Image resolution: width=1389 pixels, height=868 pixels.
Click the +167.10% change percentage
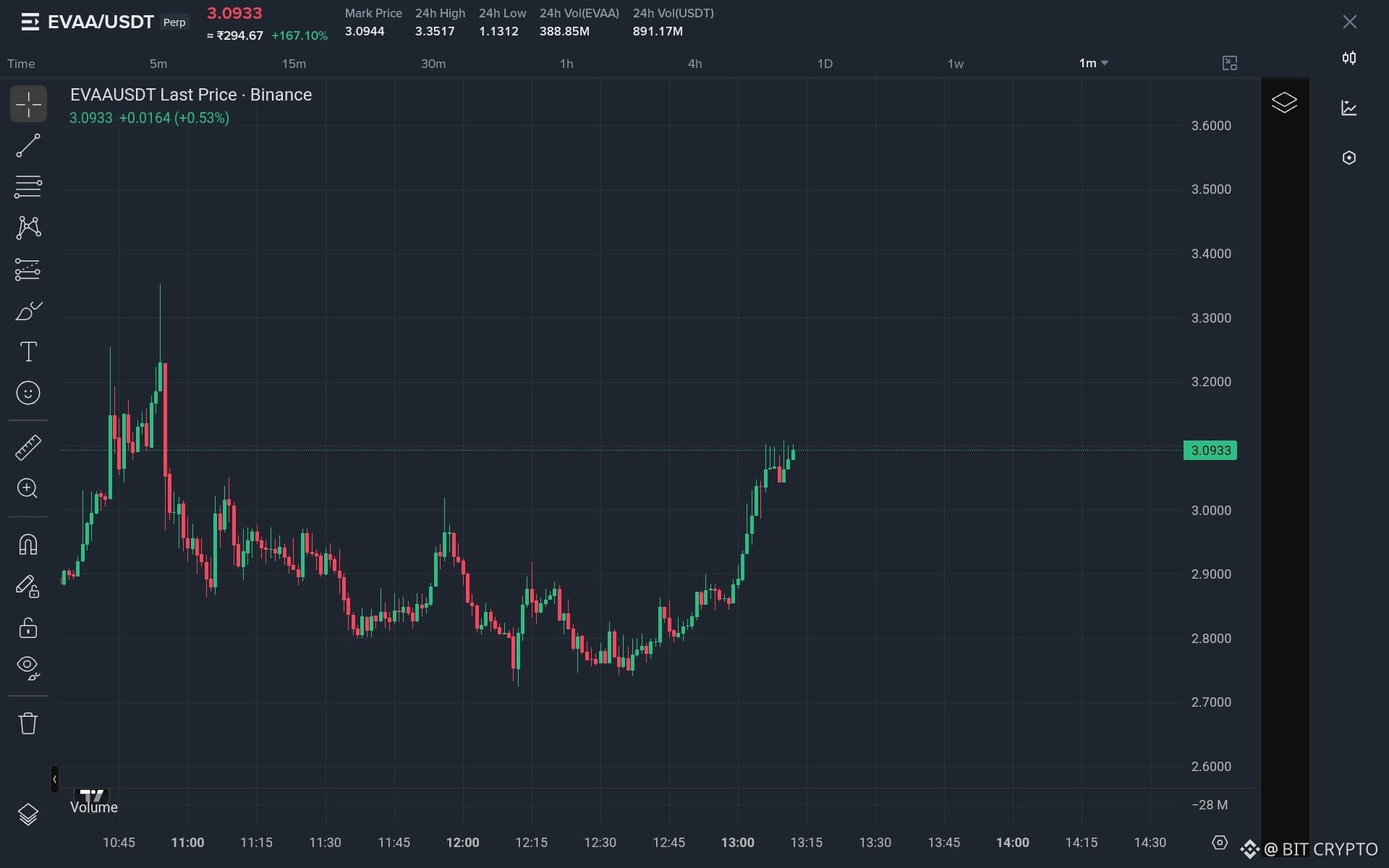point(300,35)
